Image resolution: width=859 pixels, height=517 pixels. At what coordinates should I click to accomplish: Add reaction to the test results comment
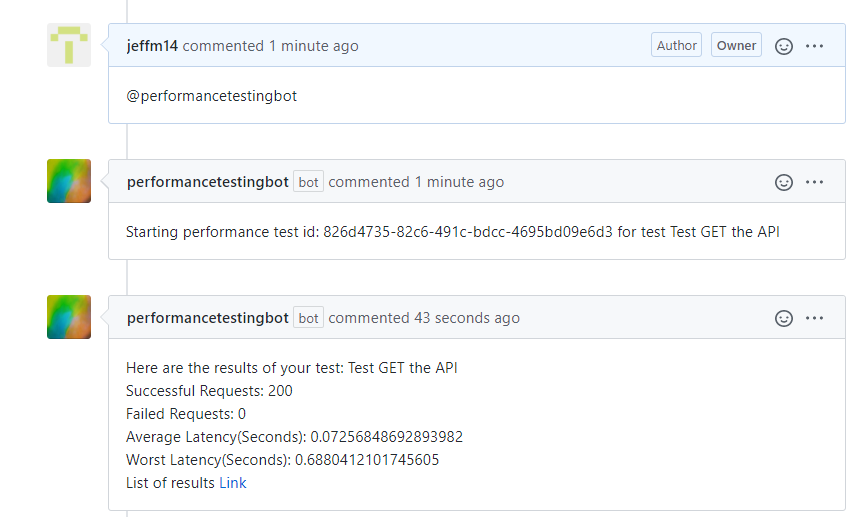tap(783, 318)
